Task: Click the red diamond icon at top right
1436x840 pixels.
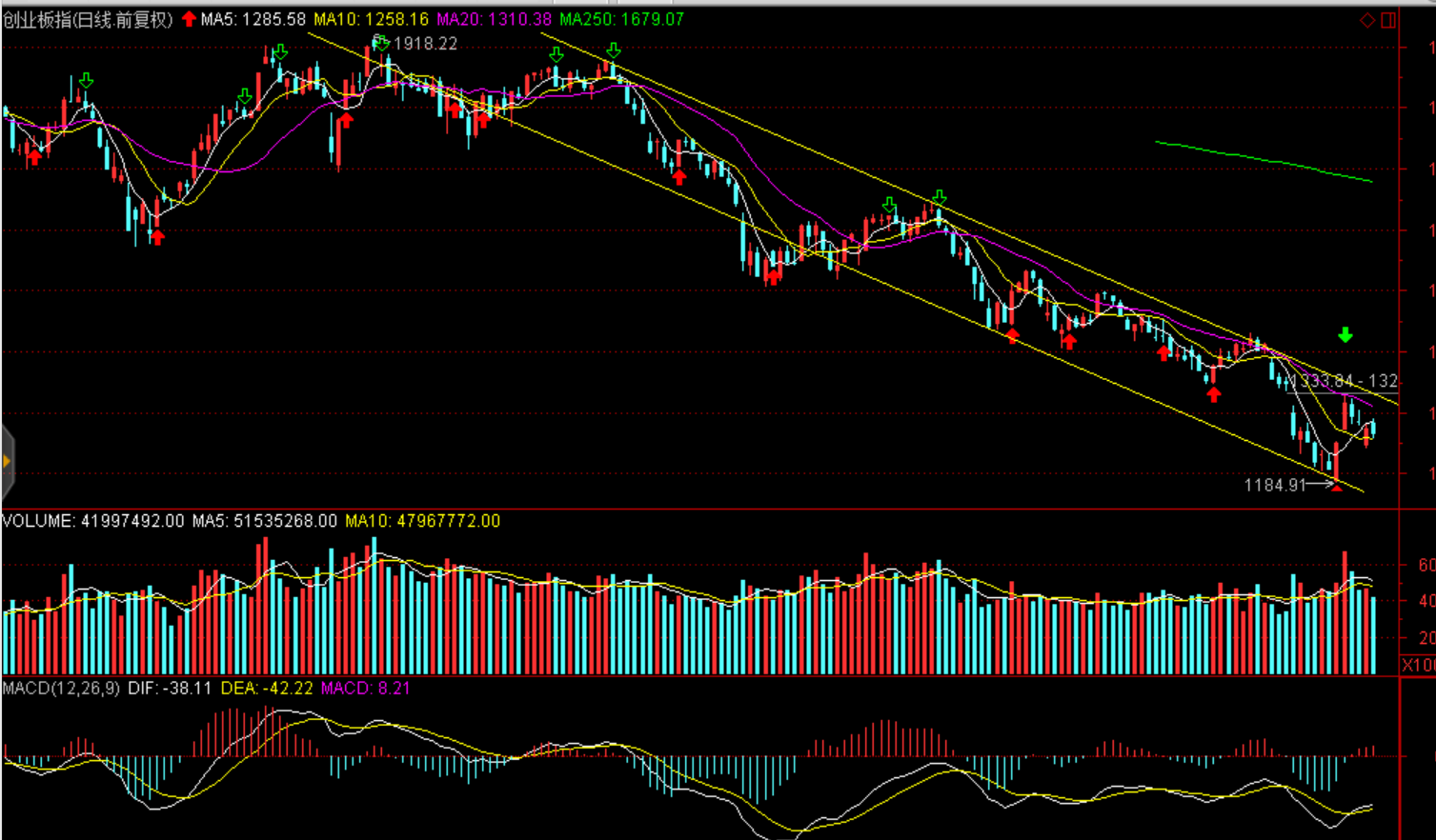Action: [x=1366, y=20]
